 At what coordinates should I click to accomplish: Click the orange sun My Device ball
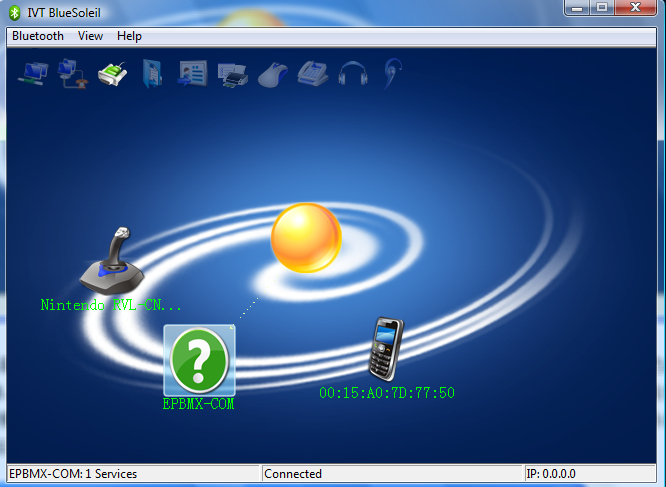[306, 238]
